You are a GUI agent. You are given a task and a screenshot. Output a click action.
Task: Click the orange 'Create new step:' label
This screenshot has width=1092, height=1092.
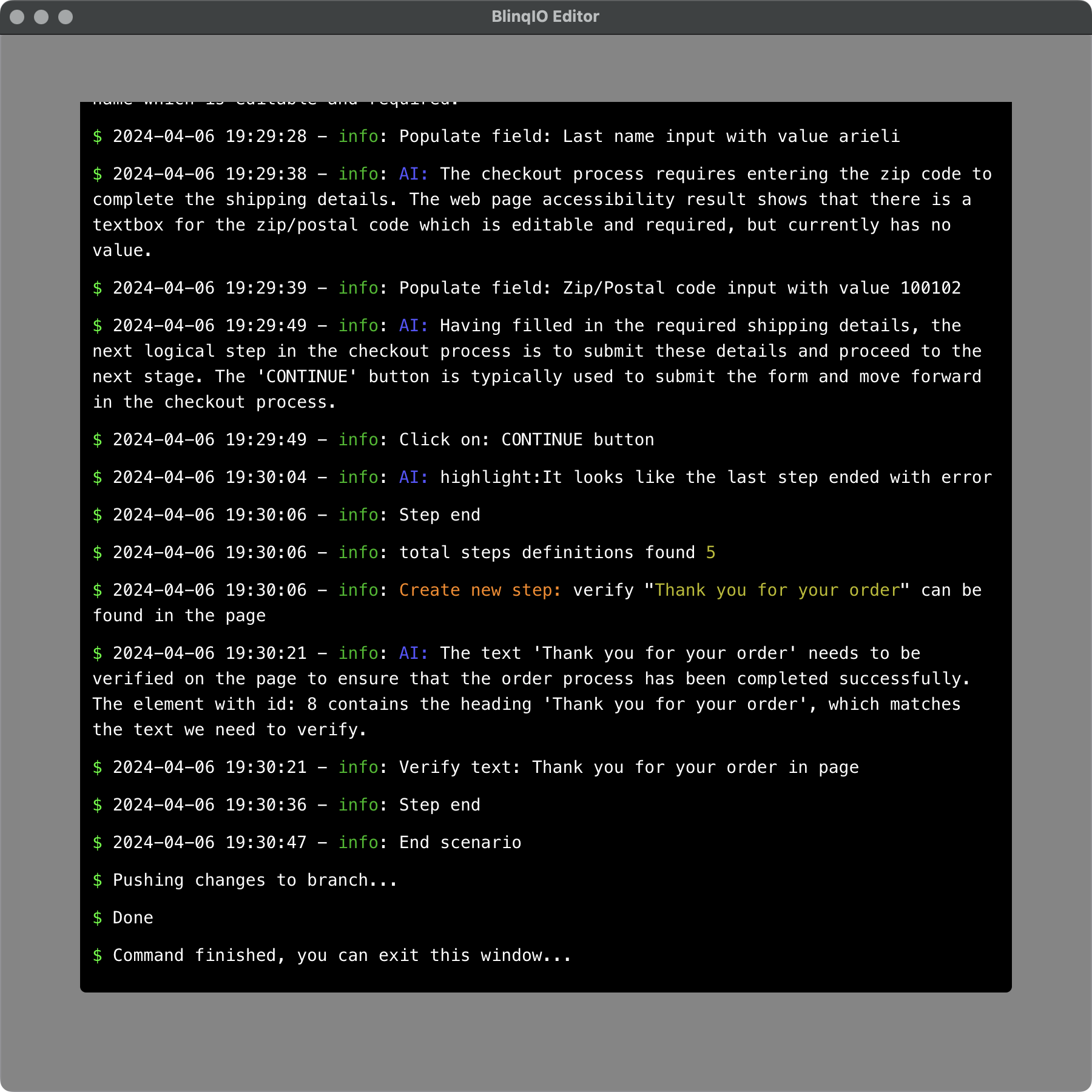click(480, 590)
